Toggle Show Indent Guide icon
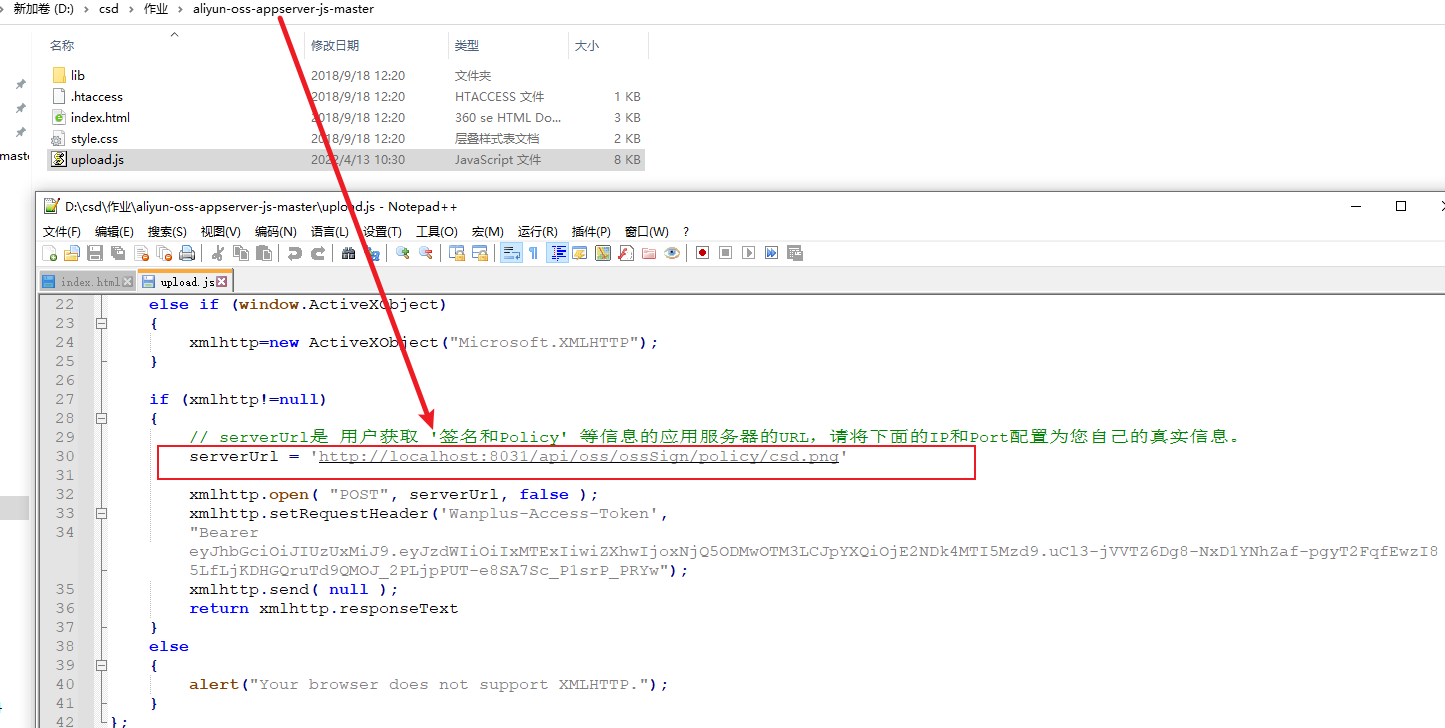Screen dimensions: 1445x728 pos(557,253)
